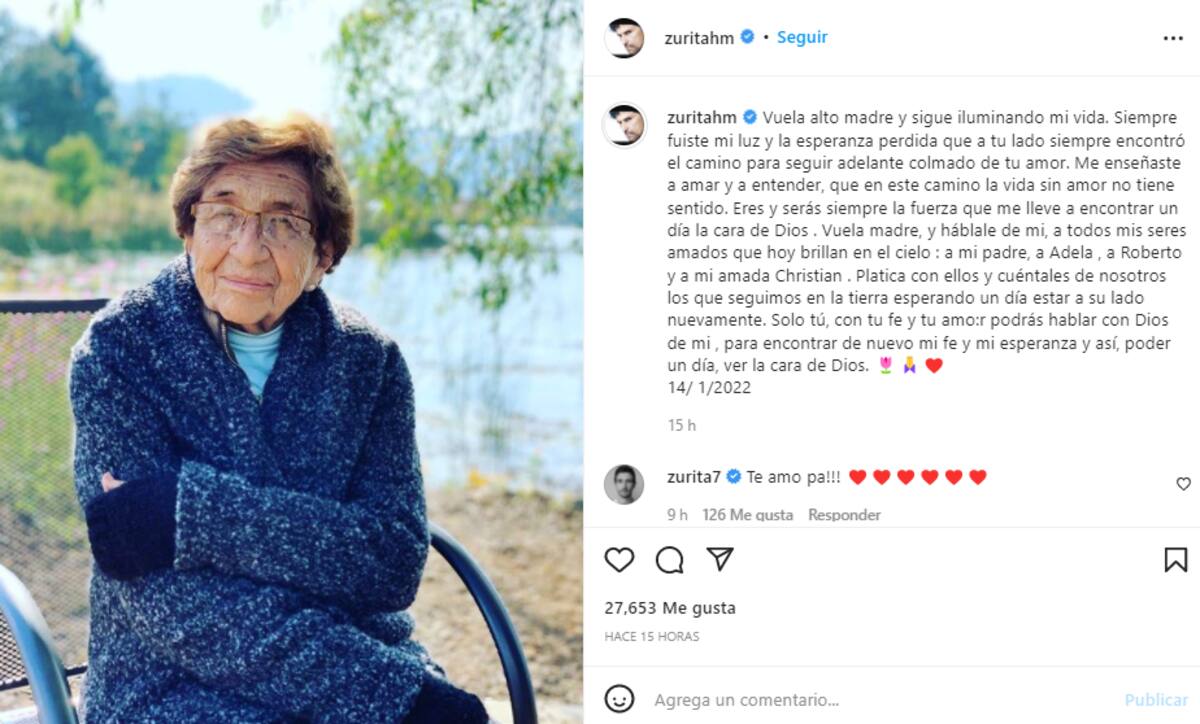Image resolution: width=1200 pixels, height=724 pixels.
Task: Open comments with speech bubble icon
Action: tap(670, 560)
